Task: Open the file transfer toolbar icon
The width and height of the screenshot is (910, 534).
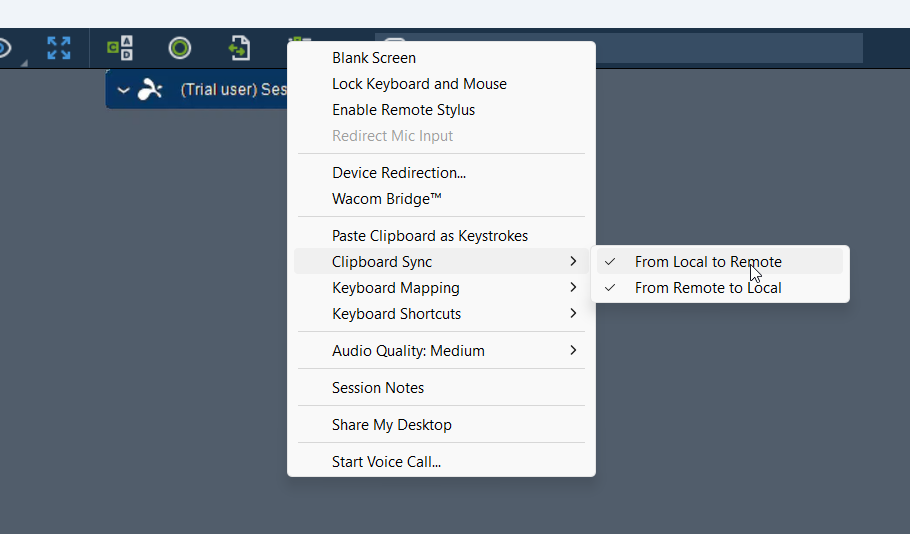Action: tap(240, 48)
